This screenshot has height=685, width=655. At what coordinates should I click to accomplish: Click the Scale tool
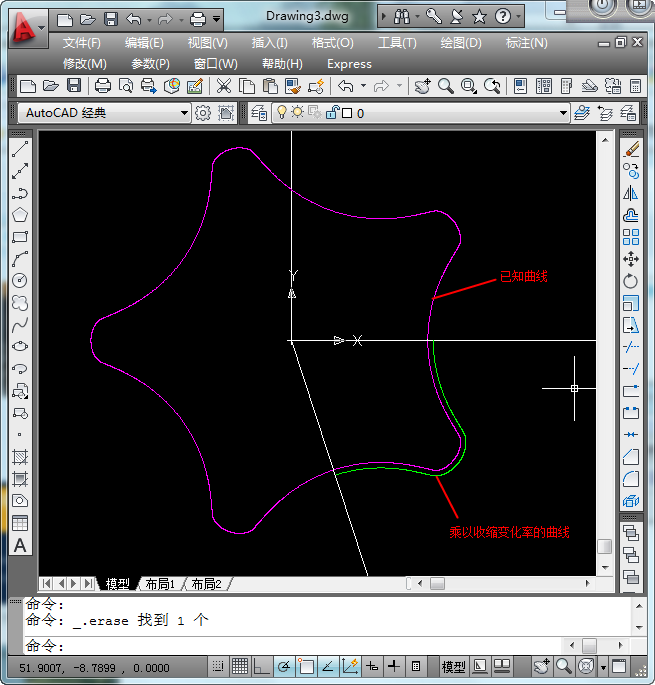631,303
